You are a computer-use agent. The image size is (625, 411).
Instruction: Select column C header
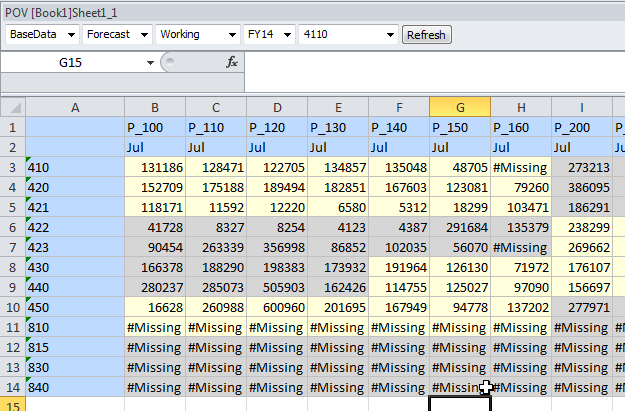[x=216, y=107]
